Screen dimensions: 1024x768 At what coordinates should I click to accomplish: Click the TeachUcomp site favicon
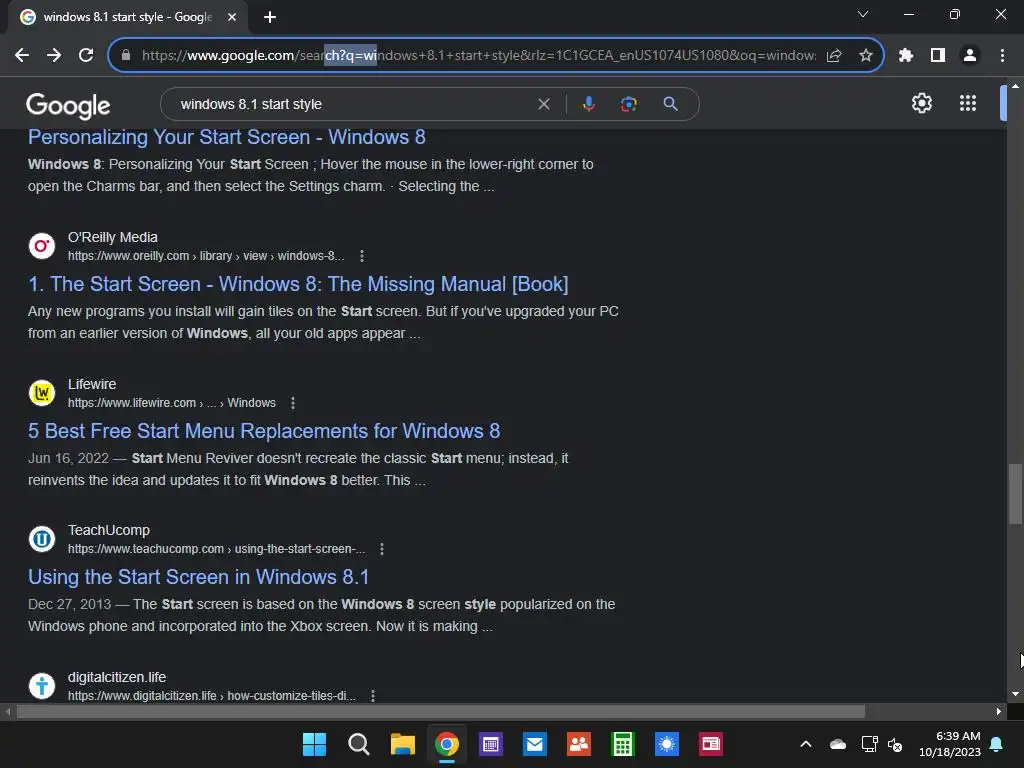tap(42, 539)
